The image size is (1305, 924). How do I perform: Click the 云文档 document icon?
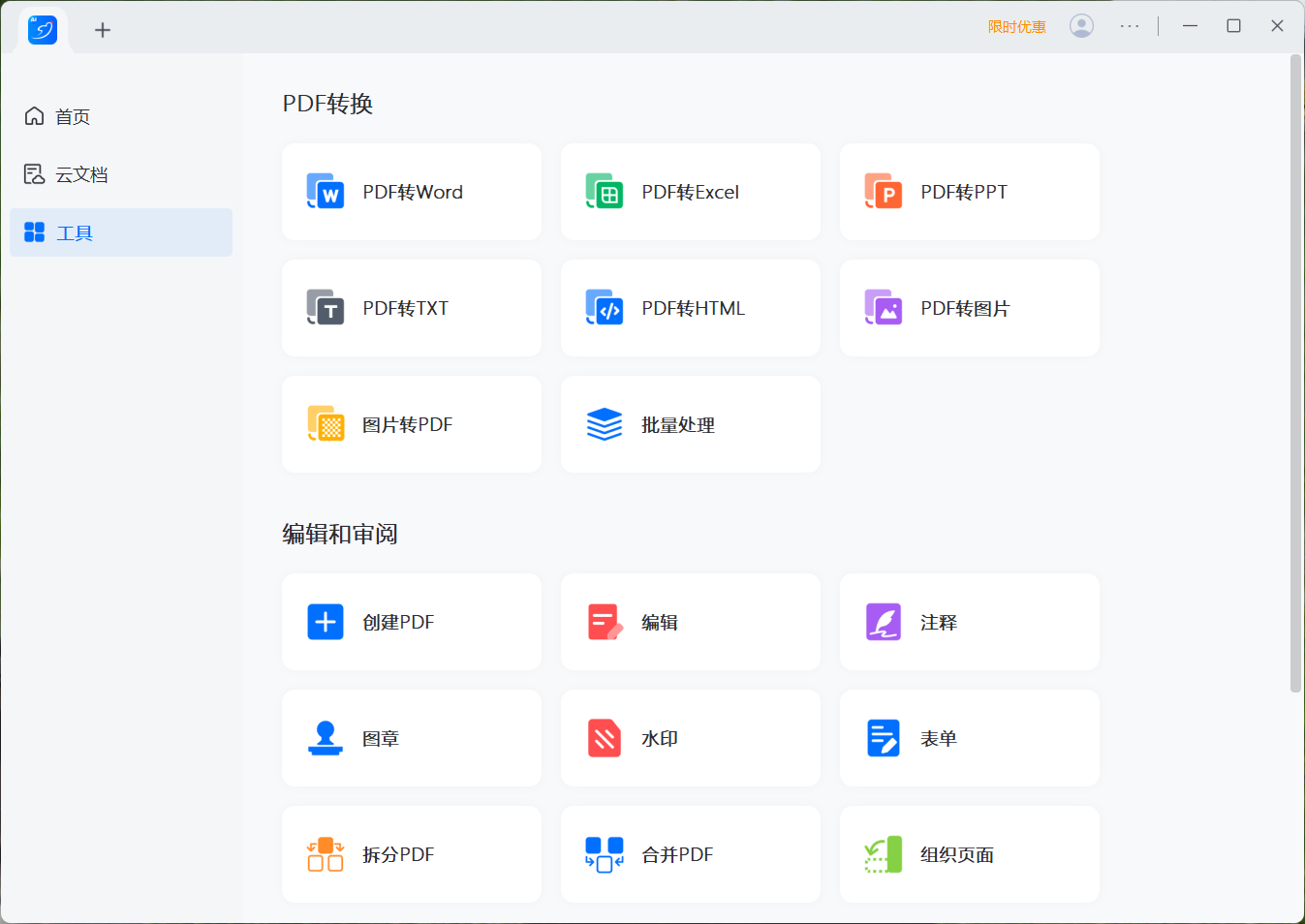[x=34, y=174]
